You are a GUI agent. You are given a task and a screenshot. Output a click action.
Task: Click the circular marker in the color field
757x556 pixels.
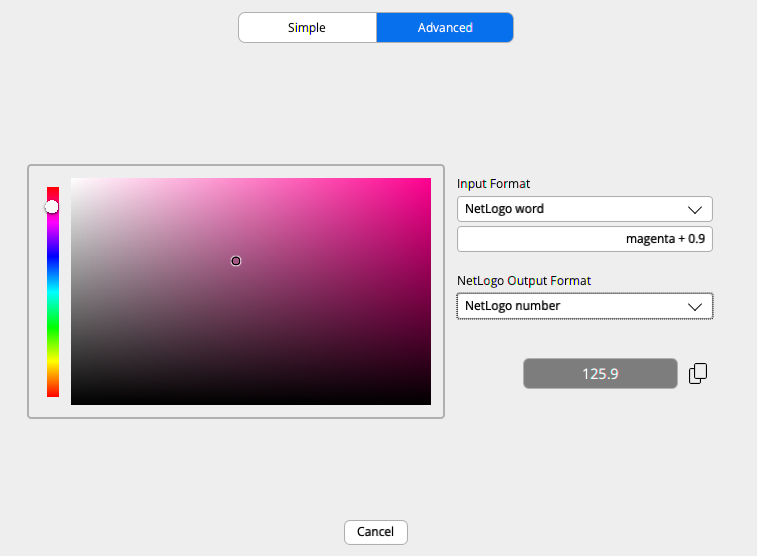236,261
